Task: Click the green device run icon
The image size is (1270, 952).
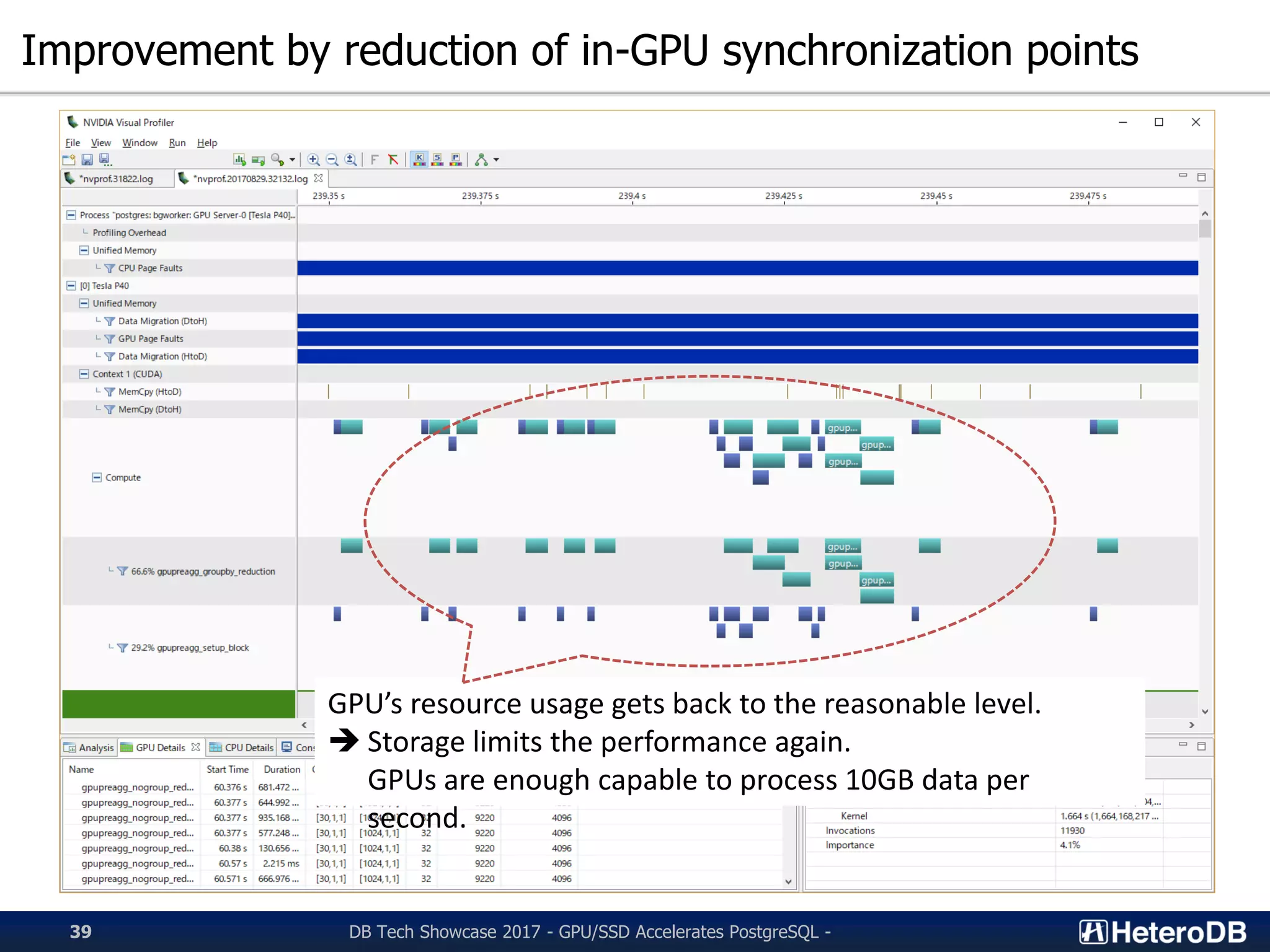Action: click(259, 160)
